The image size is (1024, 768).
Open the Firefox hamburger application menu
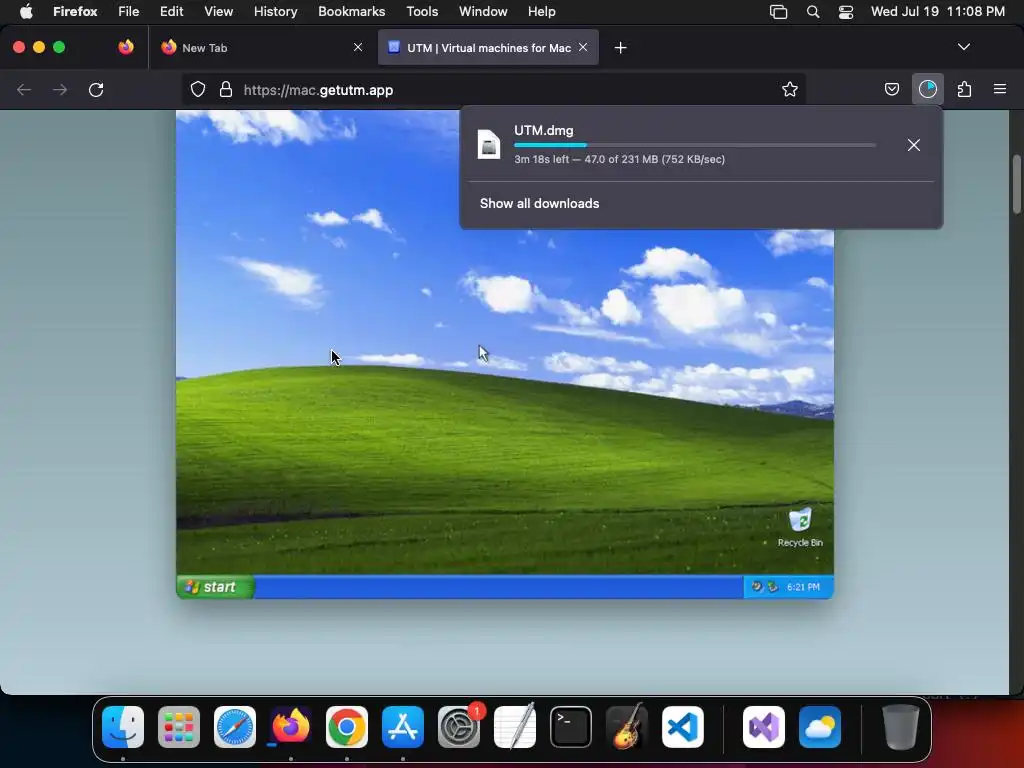point(1000,89)
